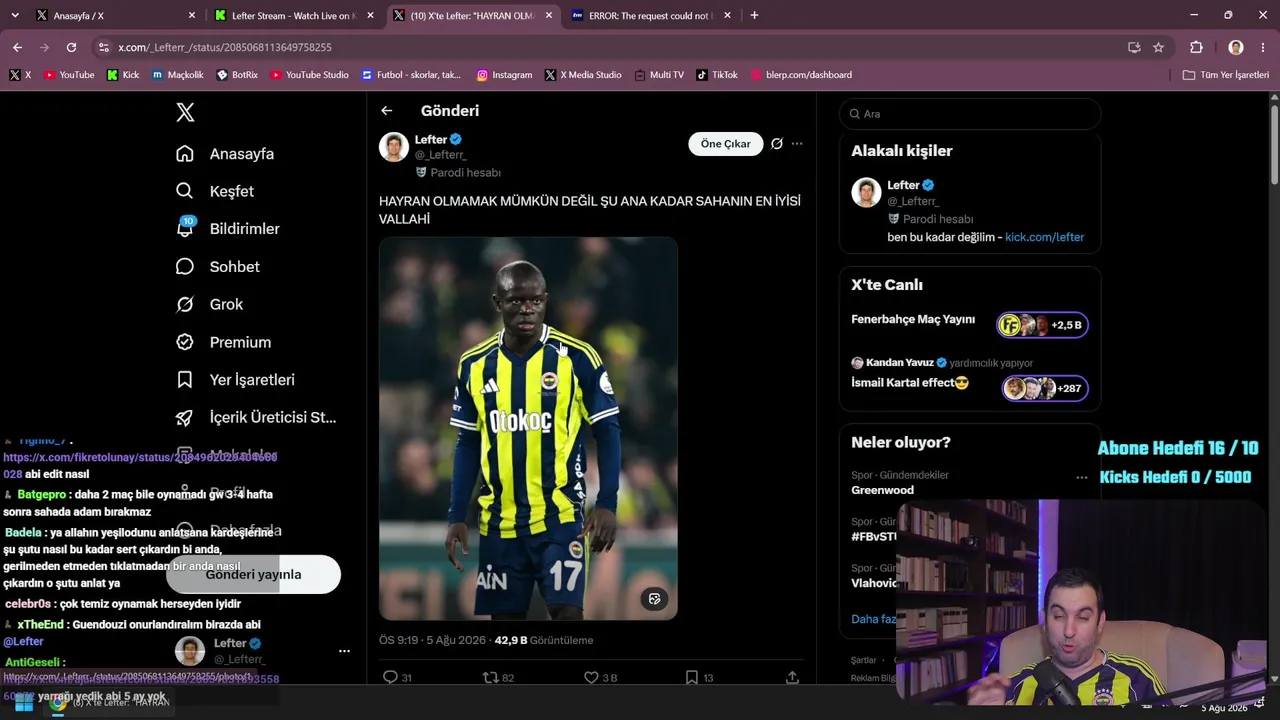Viewport: 1280px width, 720px height.
Task: Open Bildirimler with the 10 badge
Action: point(228,229)
